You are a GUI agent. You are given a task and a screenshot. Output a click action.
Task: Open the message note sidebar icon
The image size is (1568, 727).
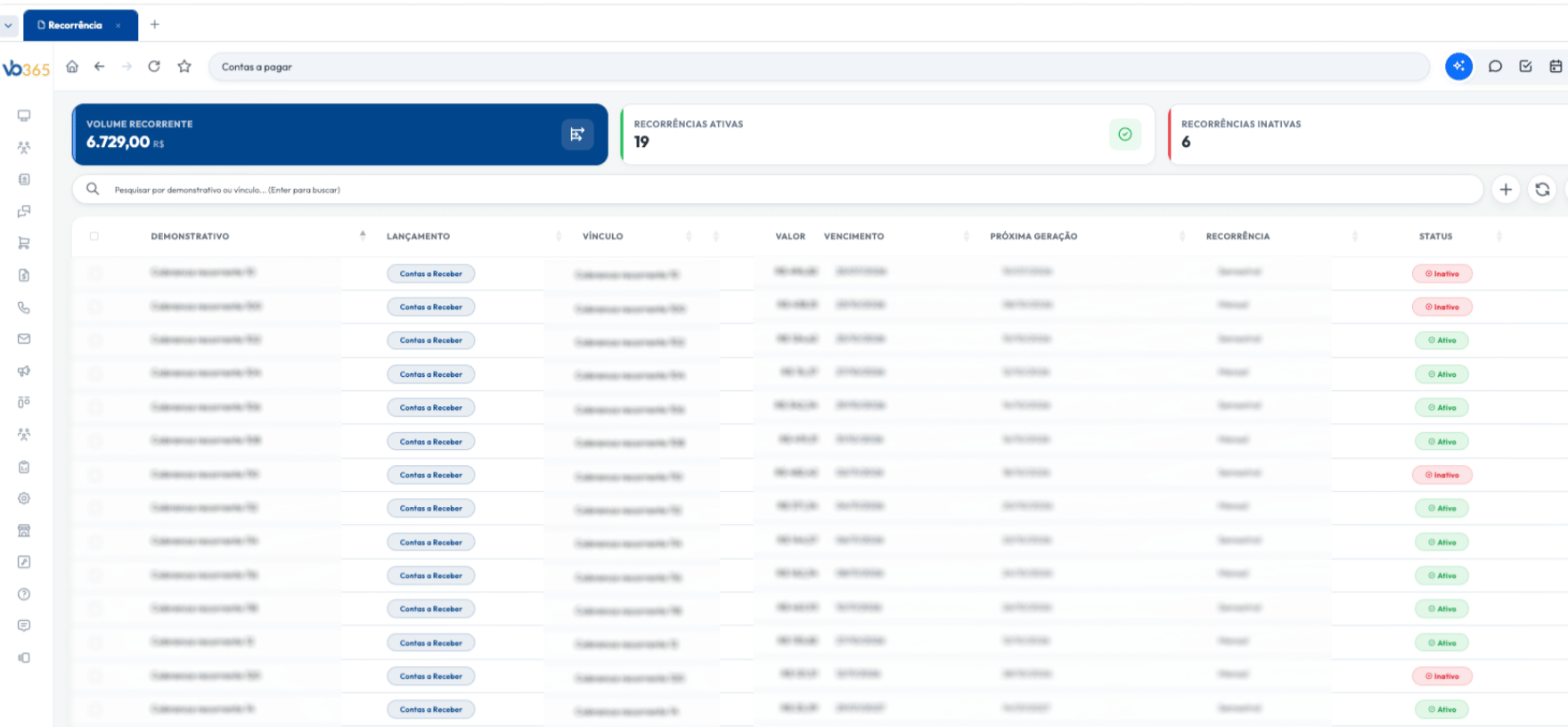[x=24, y=625]
